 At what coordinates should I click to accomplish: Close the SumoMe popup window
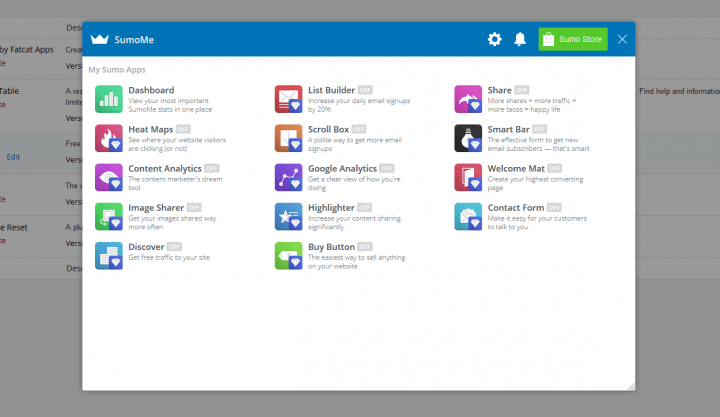pos(622,39)
